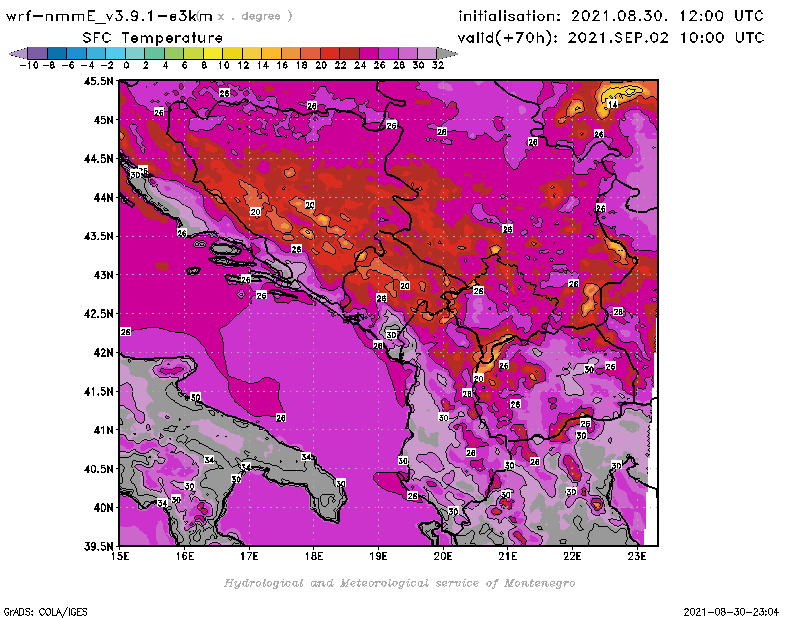This screenshot has height=618, width=800.
Task: Pick the orange 16 to 18 legend swatch
Action: tap(291, 53)
